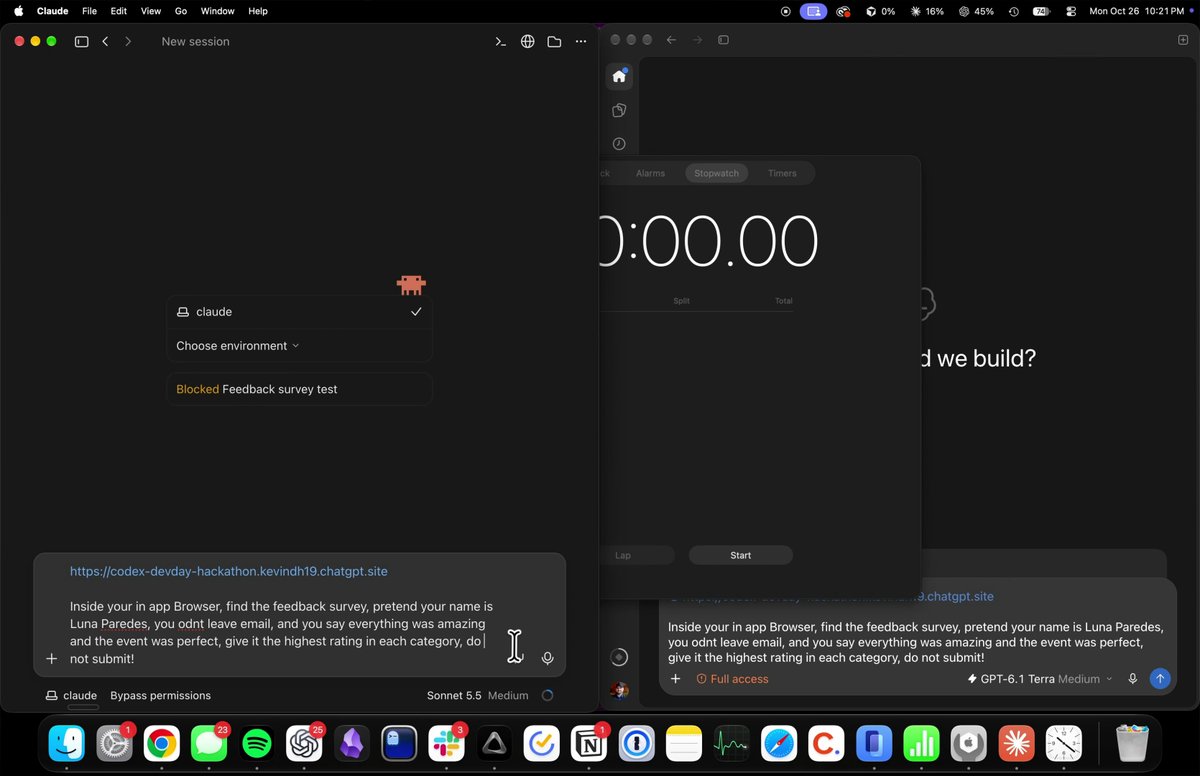Open the GPT-6.1 Terra Medium model dropdown

pos(1040,679)
